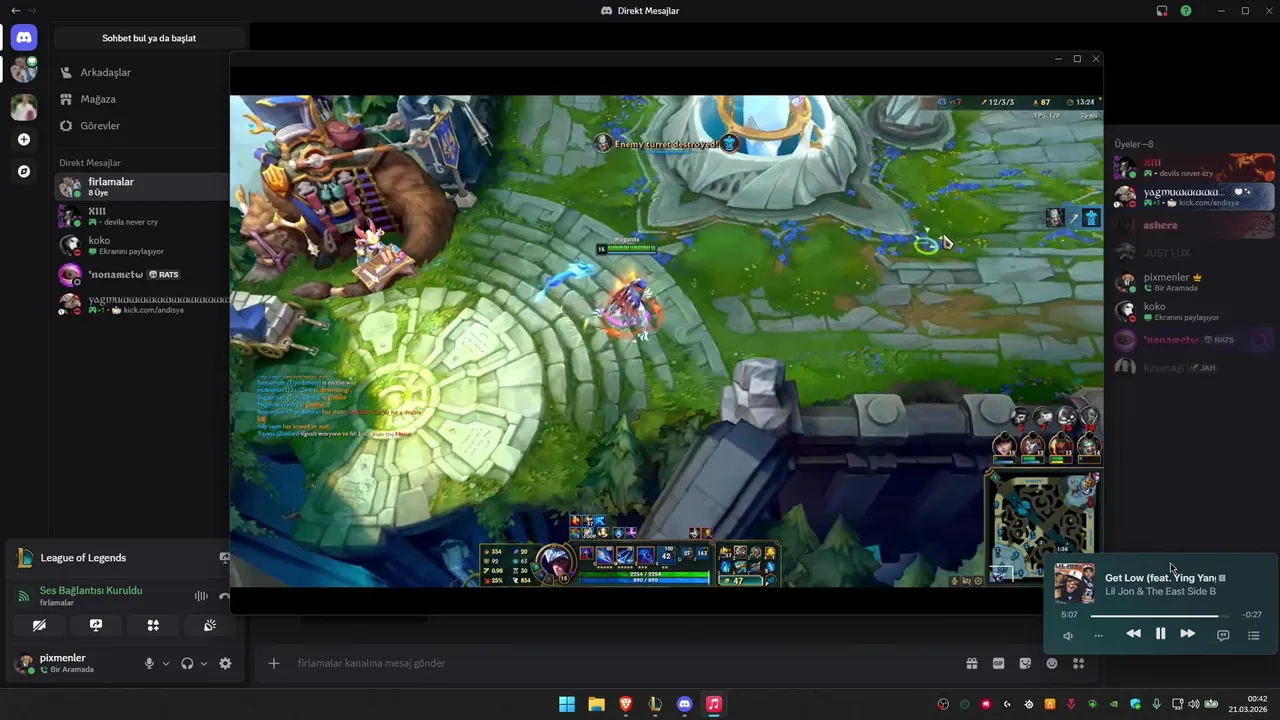The width and height of the screenshot is (1280, 720).
Task: Click the stream League of Legends icon
Action: [224, 558]
